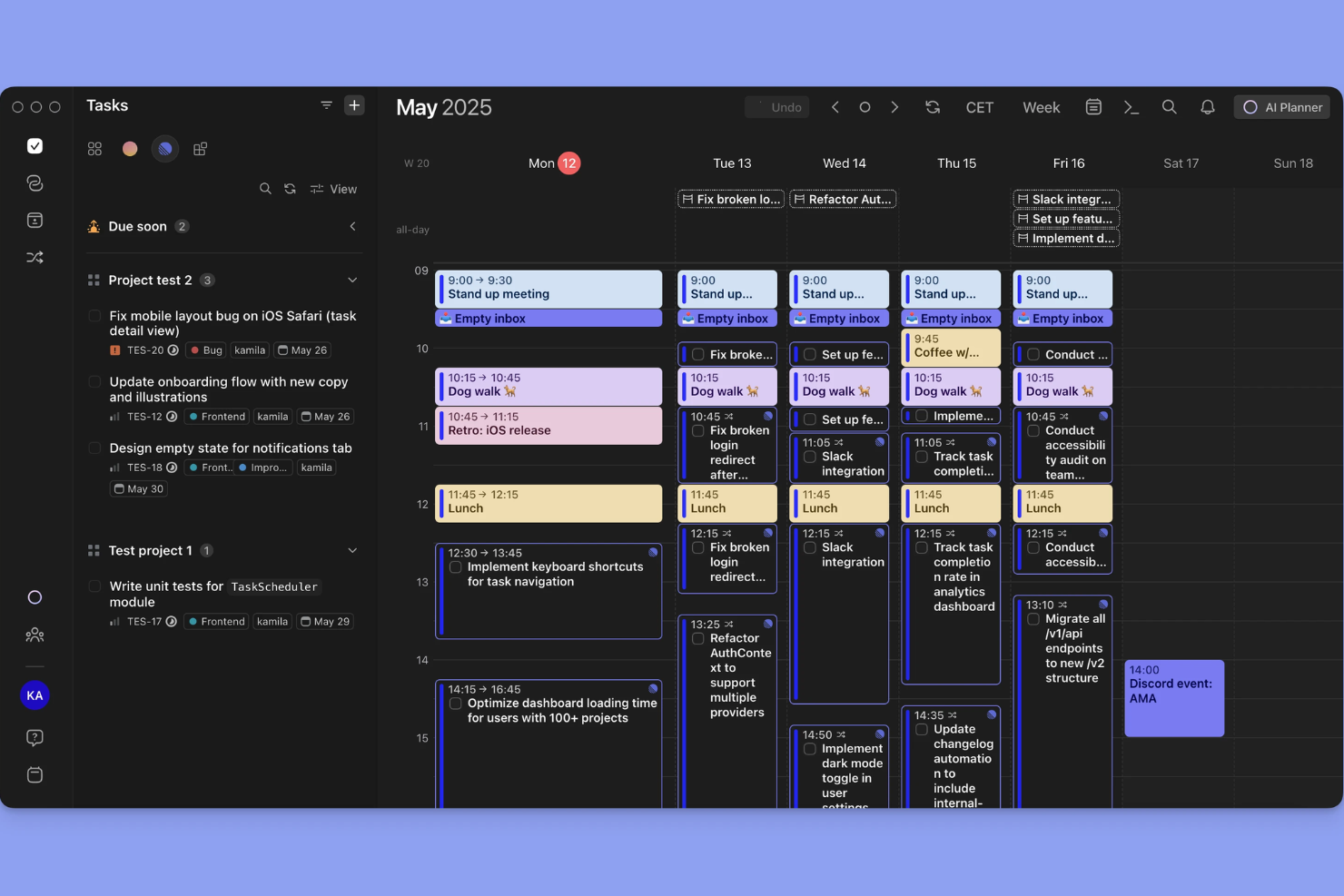Click the plus icon to add a task
Viewport: 1344px width, 896px height.
coord(354,104)
